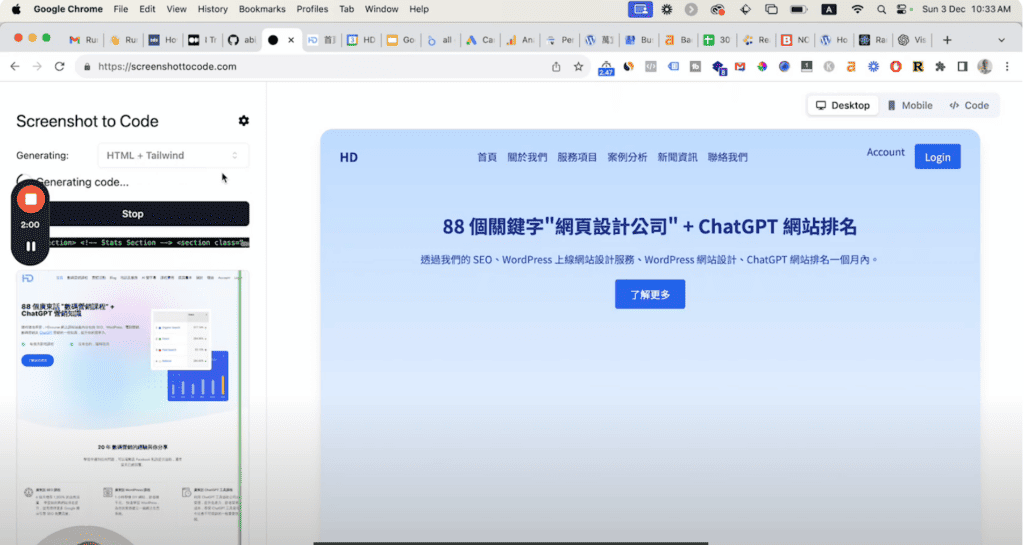Click the share icon in the address bar
1024x545 pixels.
click(556, 67)
